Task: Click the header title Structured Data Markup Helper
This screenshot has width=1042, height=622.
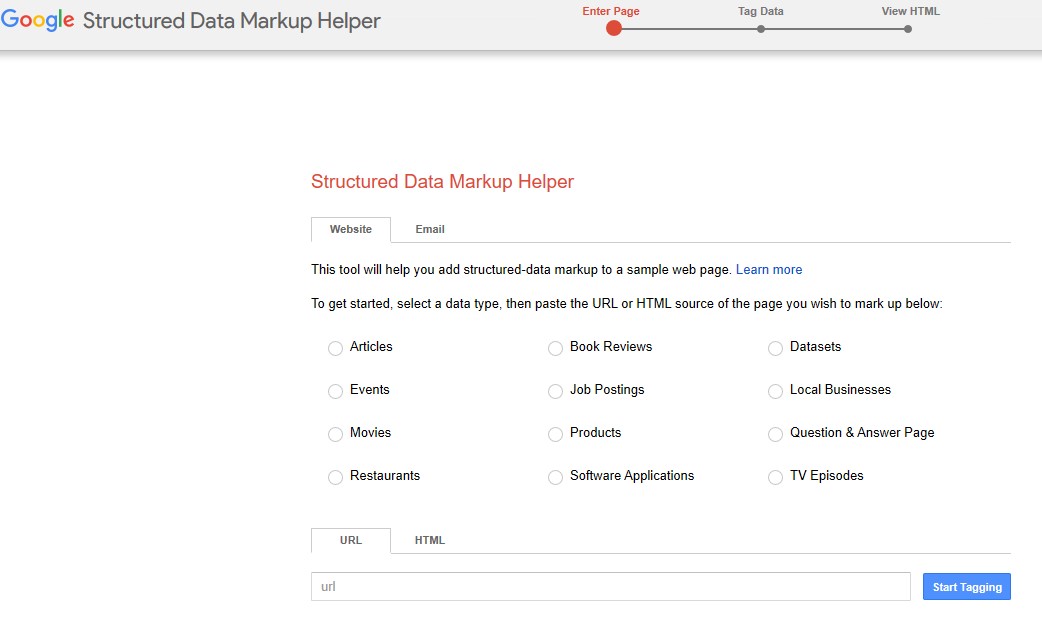Action: tap(231, 21)
